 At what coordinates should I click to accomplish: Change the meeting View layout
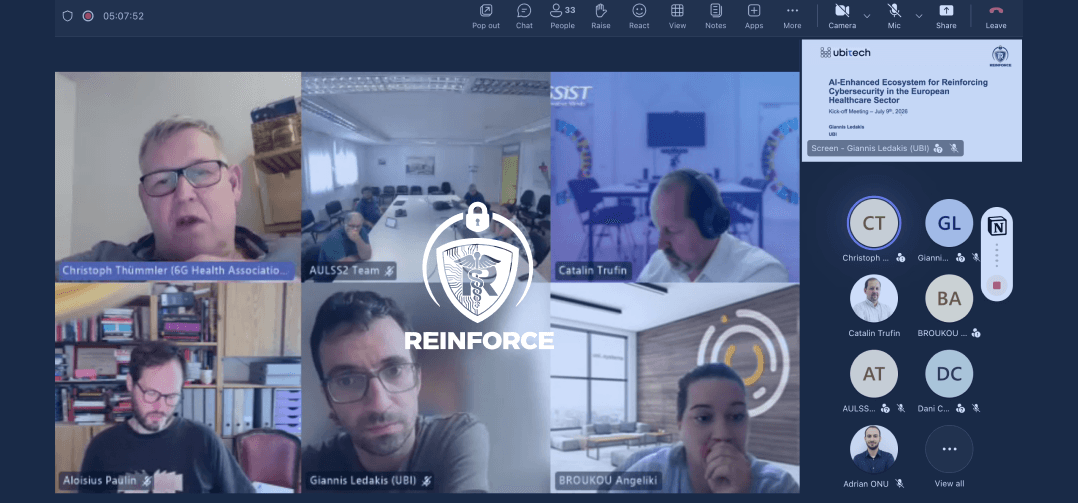tap(677, 16)
